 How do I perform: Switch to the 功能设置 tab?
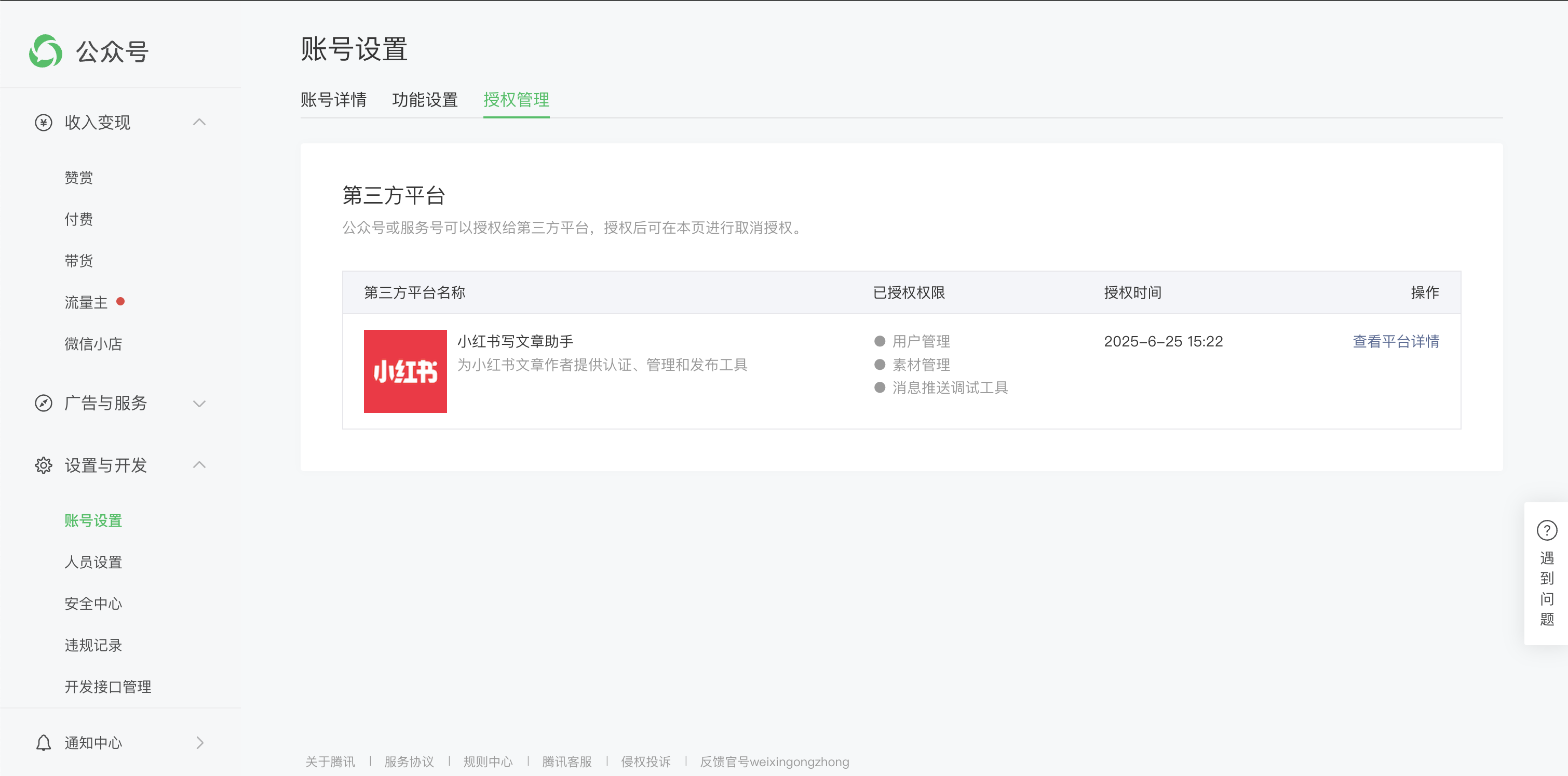[x=424, y=100]
